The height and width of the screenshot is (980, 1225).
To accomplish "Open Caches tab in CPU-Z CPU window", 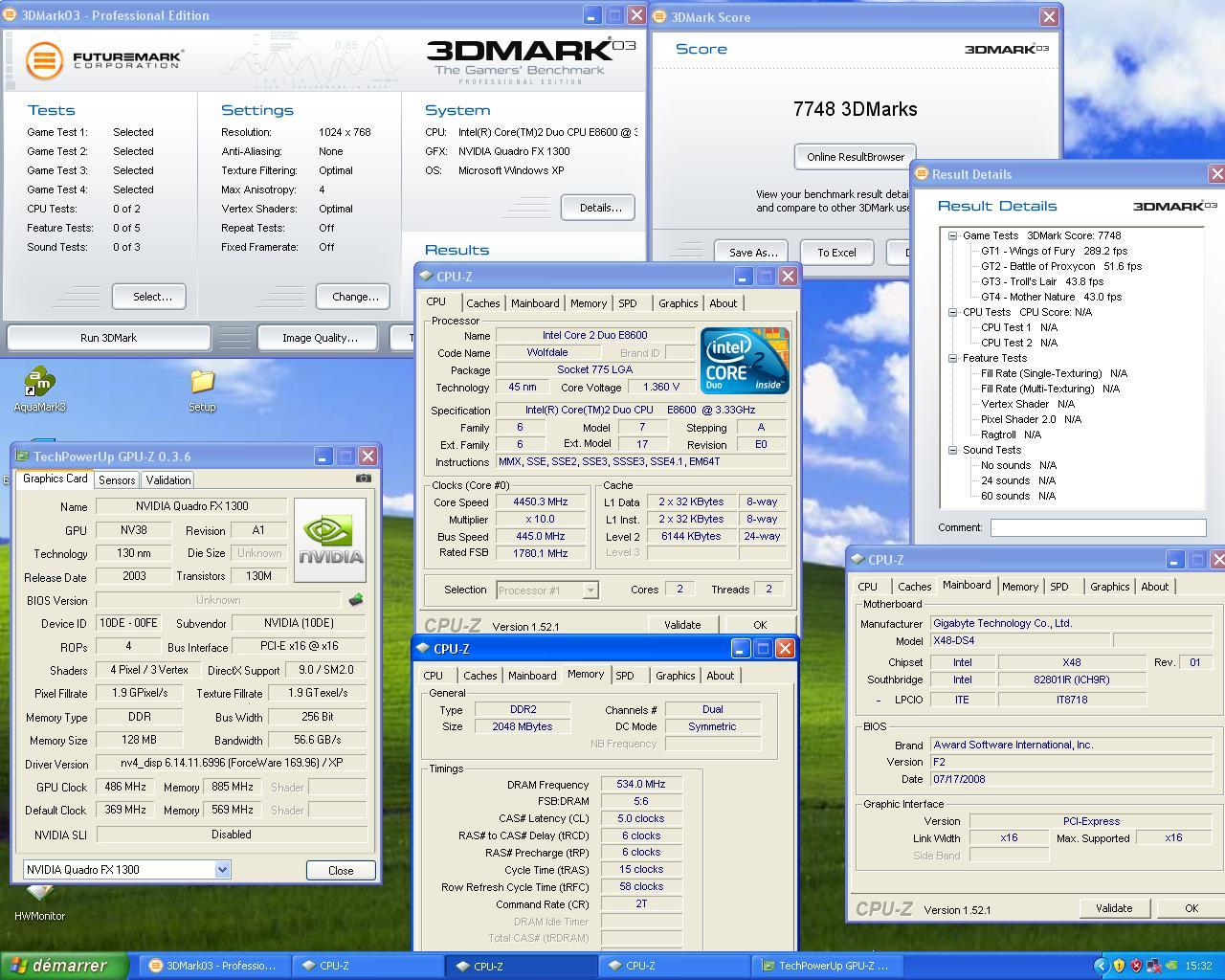I will click(x=482, y=303).
